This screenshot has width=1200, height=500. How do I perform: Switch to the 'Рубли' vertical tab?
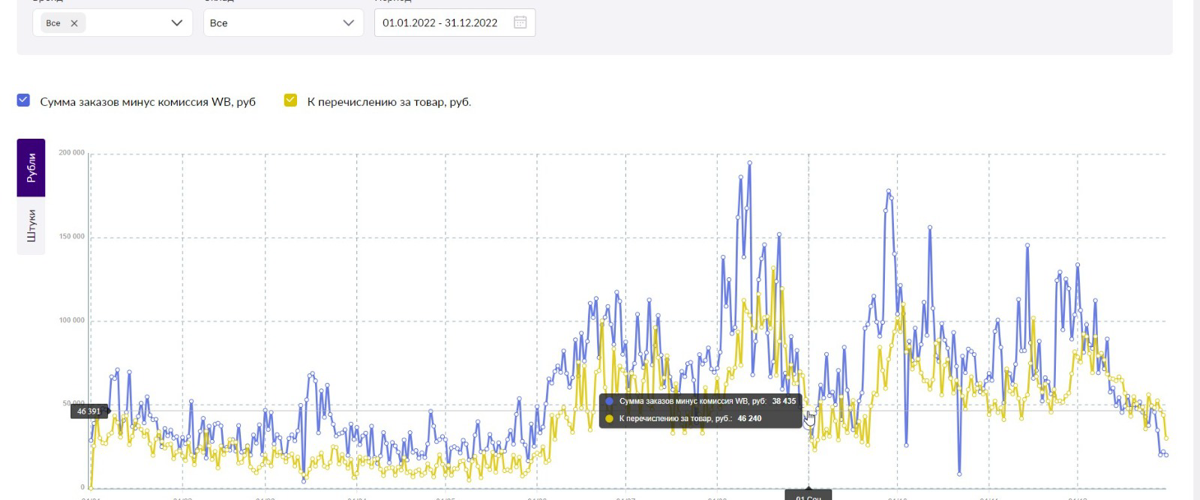31,168
